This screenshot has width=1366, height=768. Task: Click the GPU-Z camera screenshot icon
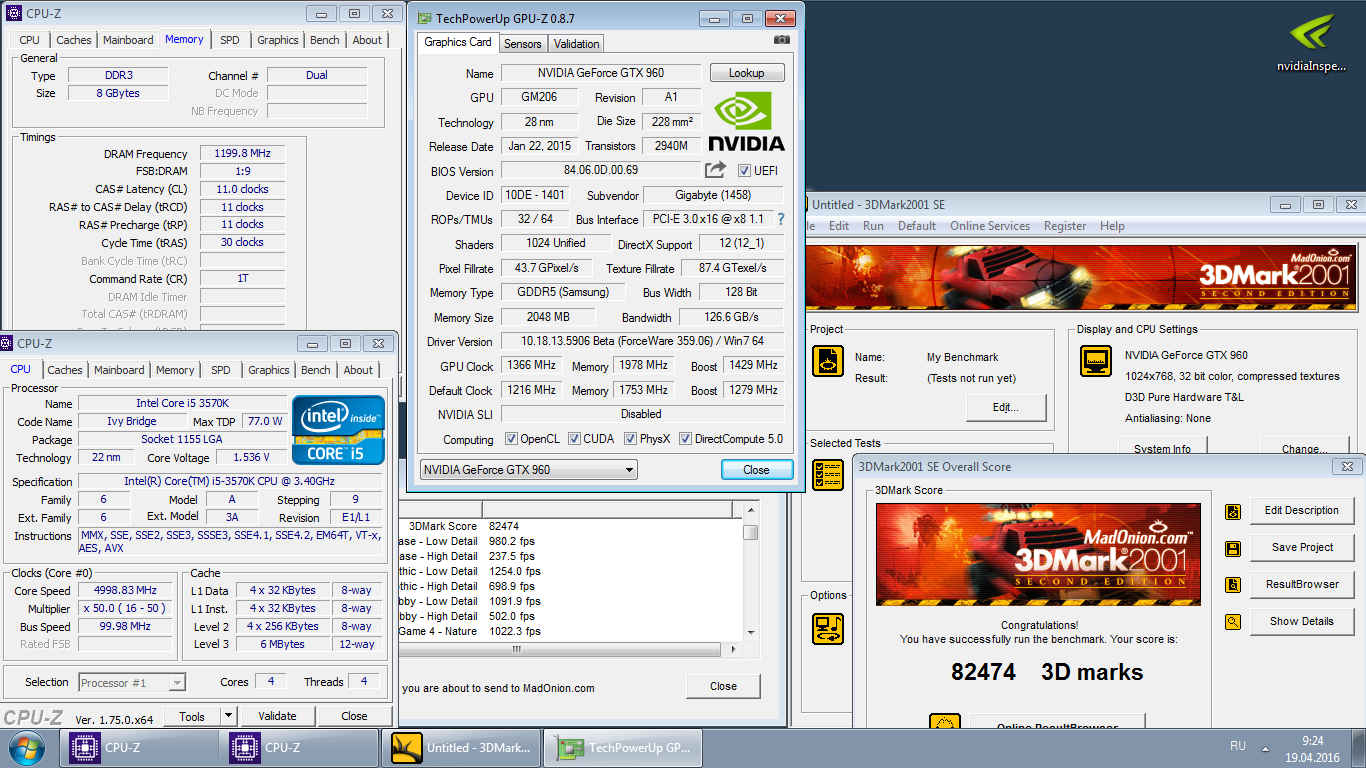[x=782, y=40]
